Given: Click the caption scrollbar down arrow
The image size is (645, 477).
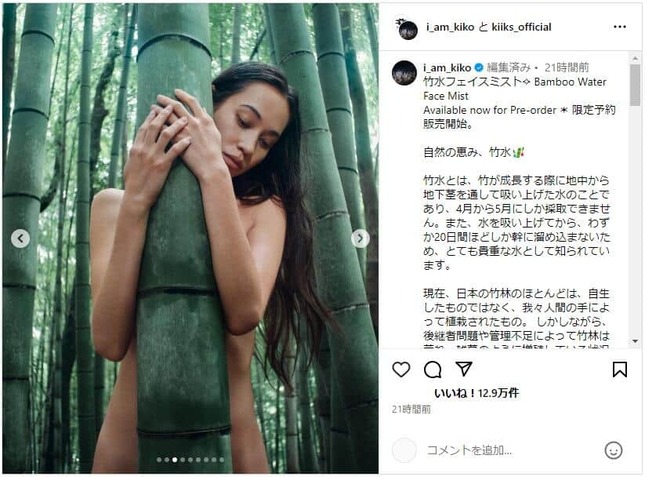Looking at the screenshot, I should pyautogui.click(x=635, y=341).
